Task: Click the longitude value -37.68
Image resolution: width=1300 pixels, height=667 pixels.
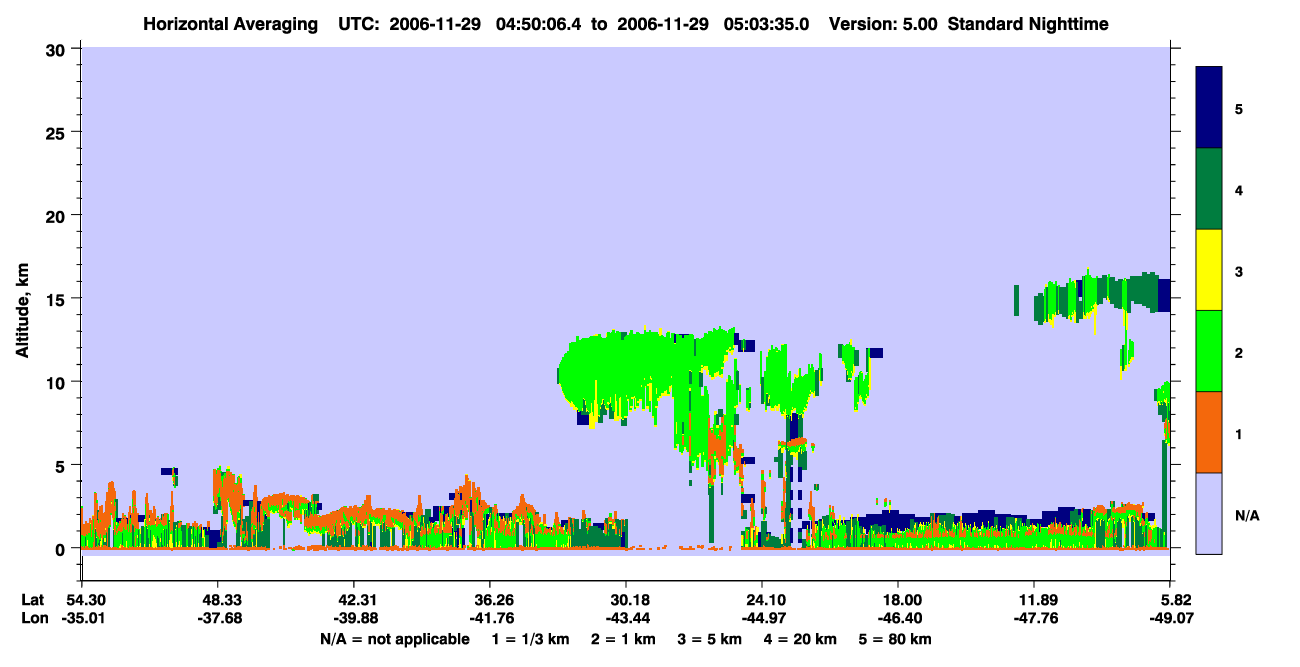Action: (x=218, y=618)
